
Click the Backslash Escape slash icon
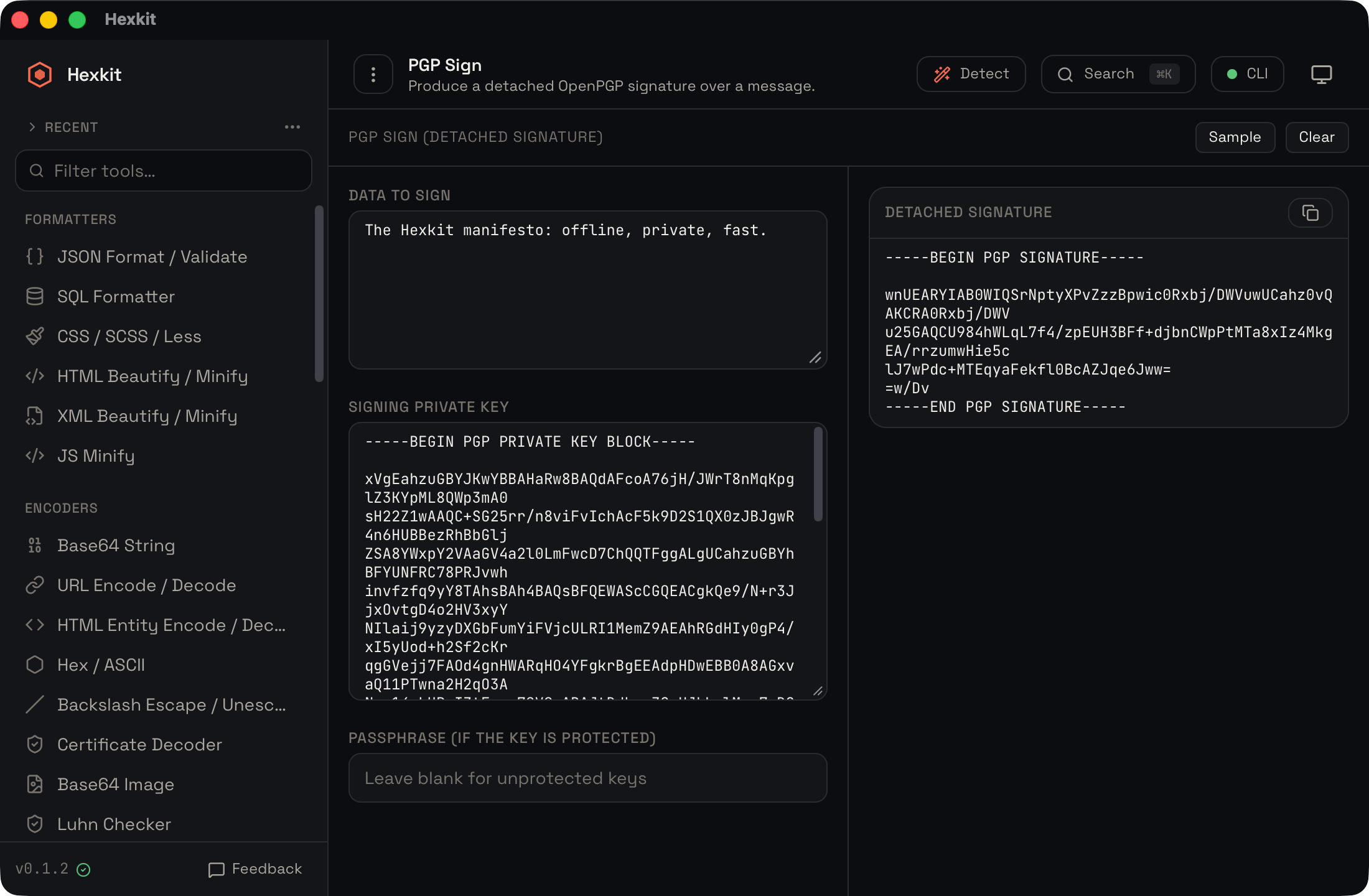(35, 704)
